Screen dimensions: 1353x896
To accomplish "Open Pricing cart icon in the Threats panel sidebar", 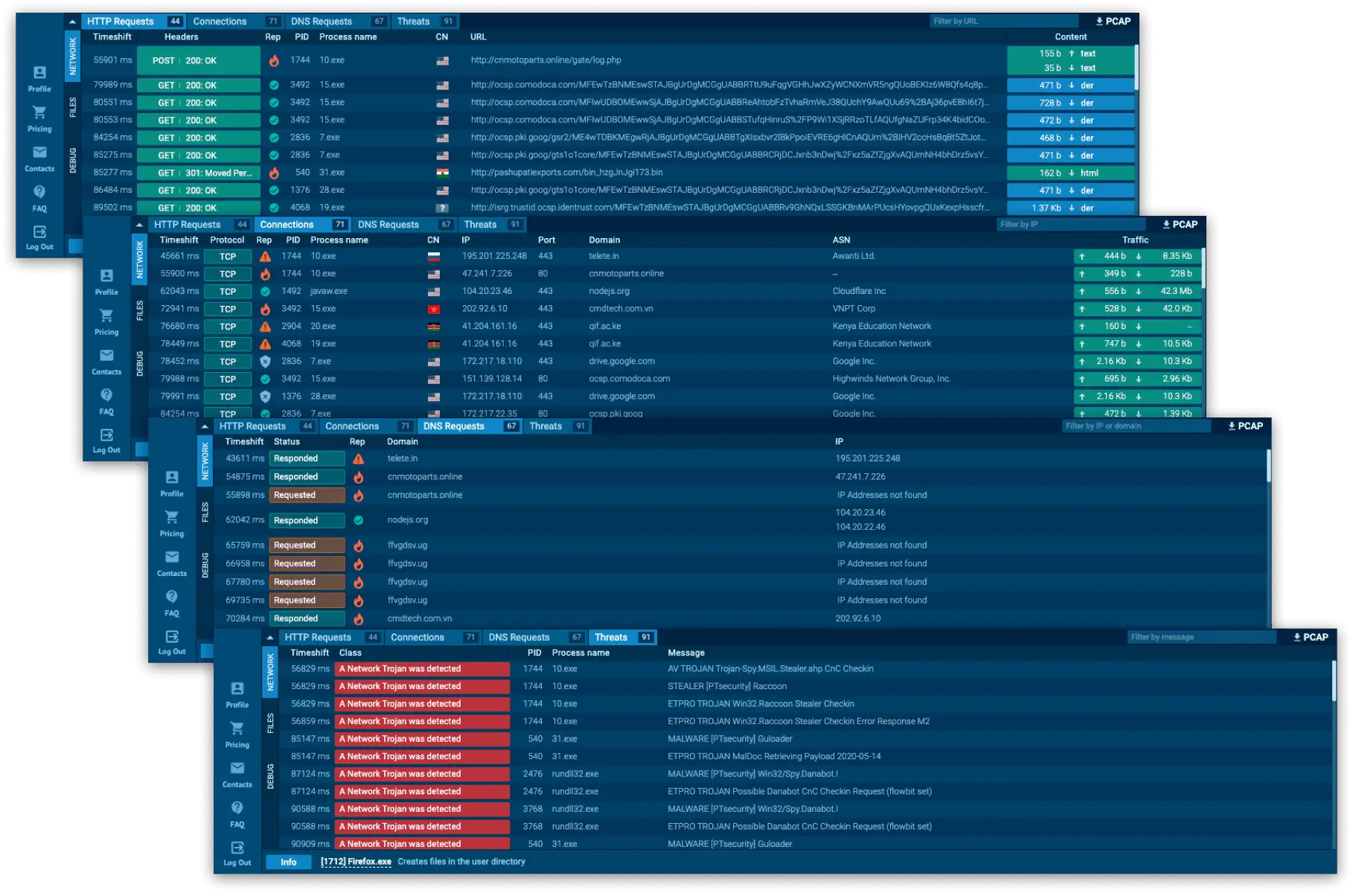I will [x=237, y=729].
